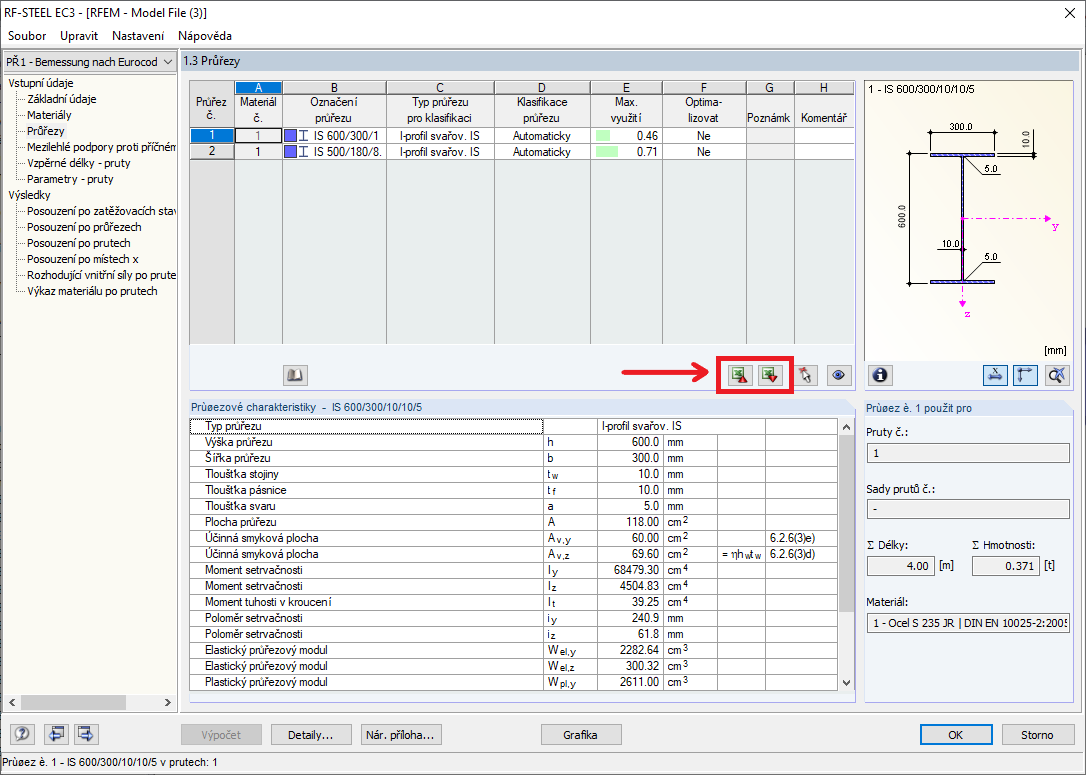Select Průřezy in navigator tree
Screen dimensions: 1086x775
click(x=46, y=131)
